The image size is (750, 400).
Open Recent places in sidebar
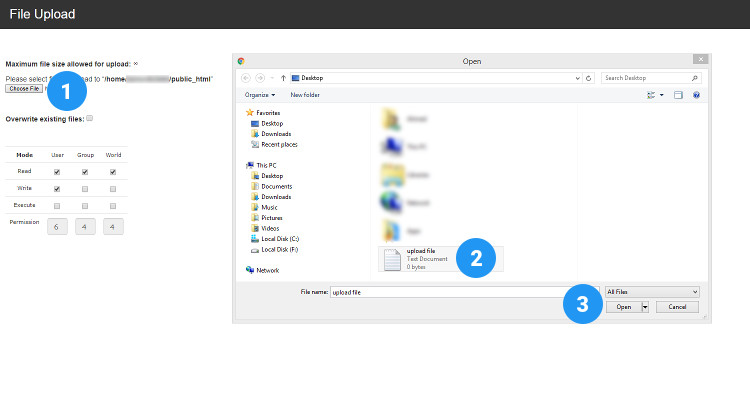(x=274, y=144)
